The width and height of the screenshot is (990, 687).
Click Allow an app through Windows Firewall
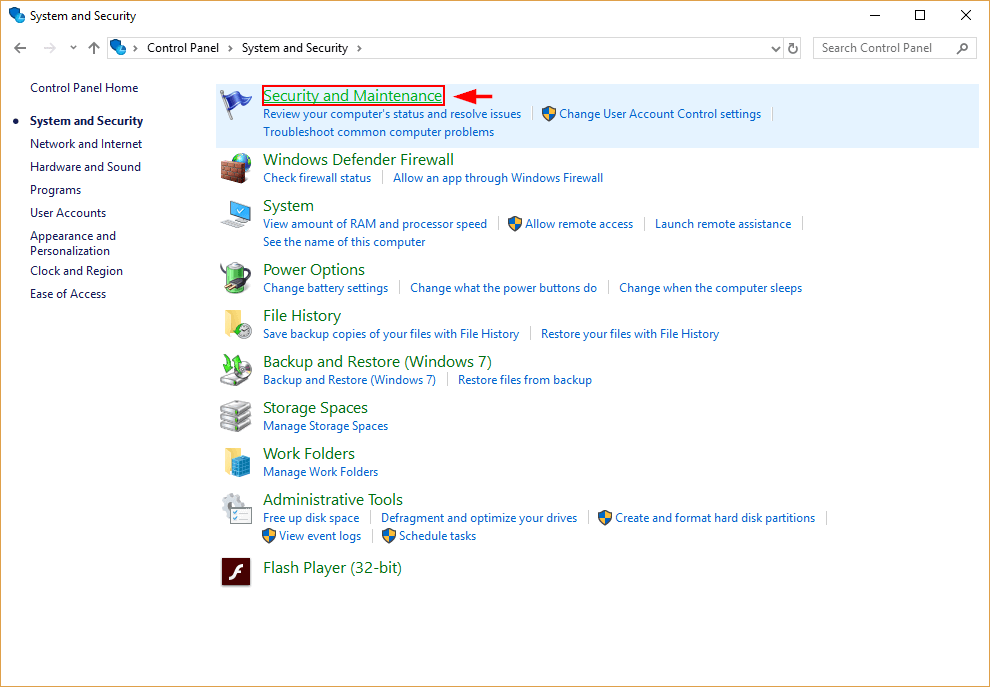pos(498,178)
